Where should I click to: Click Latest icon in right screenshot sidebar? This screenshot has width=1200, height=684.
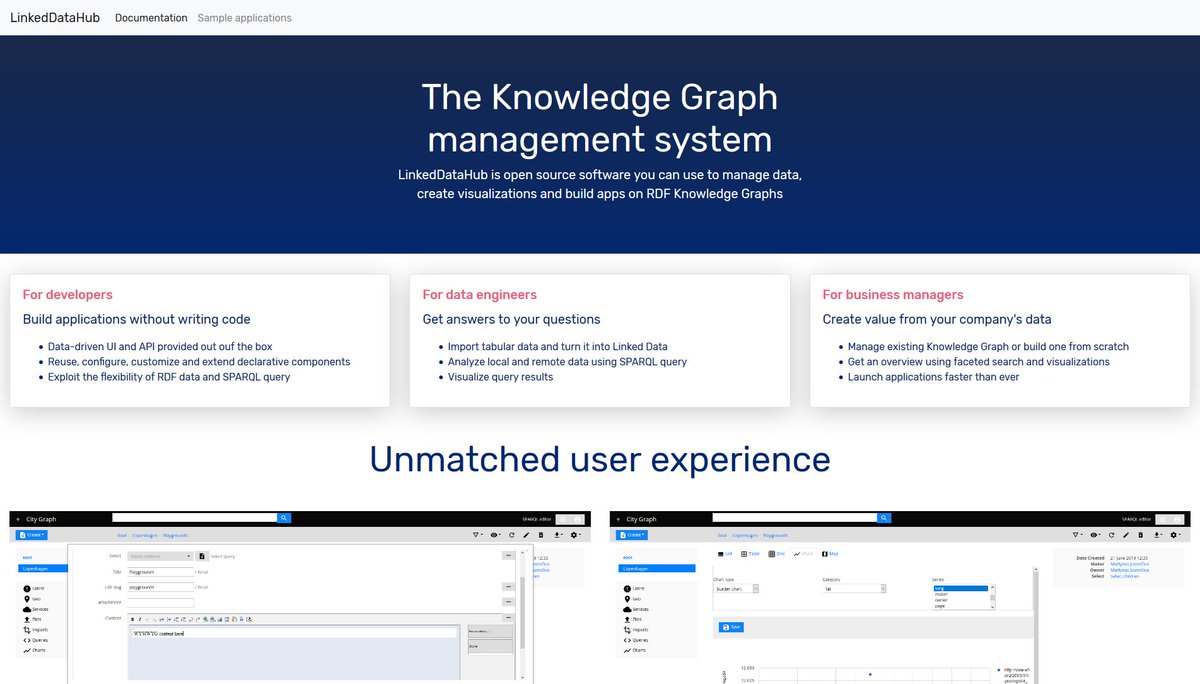[x=626, y=588]
